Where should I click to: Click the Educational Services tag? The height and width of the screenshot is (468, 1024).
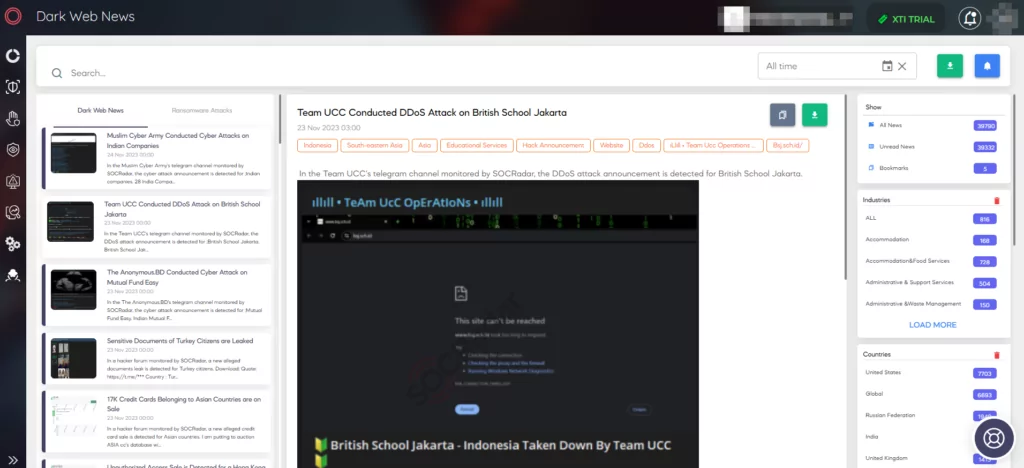click(477, 146)
